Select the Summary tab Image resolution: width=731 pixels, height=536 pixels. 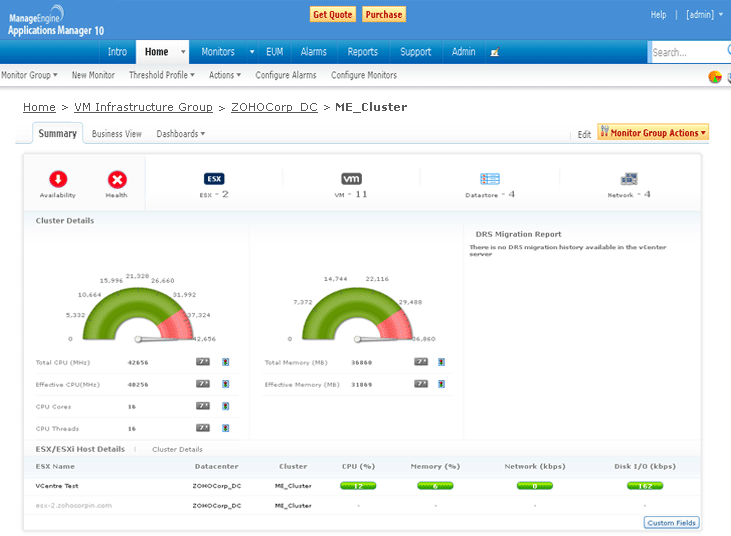pos(57,133)
